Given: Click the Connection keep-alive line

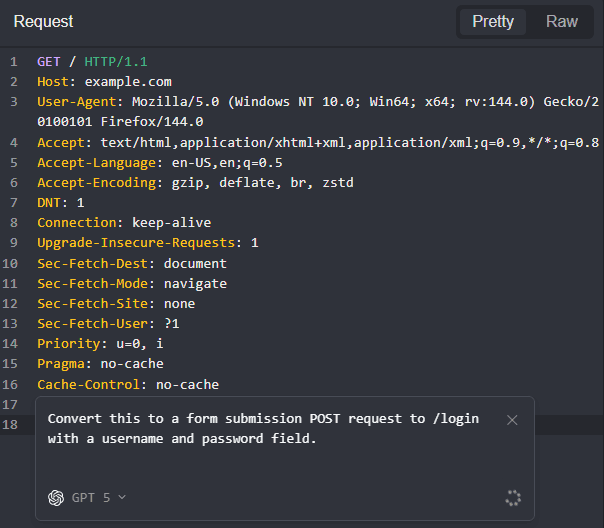Looking at the screenshot, I should tap(124, 223).
